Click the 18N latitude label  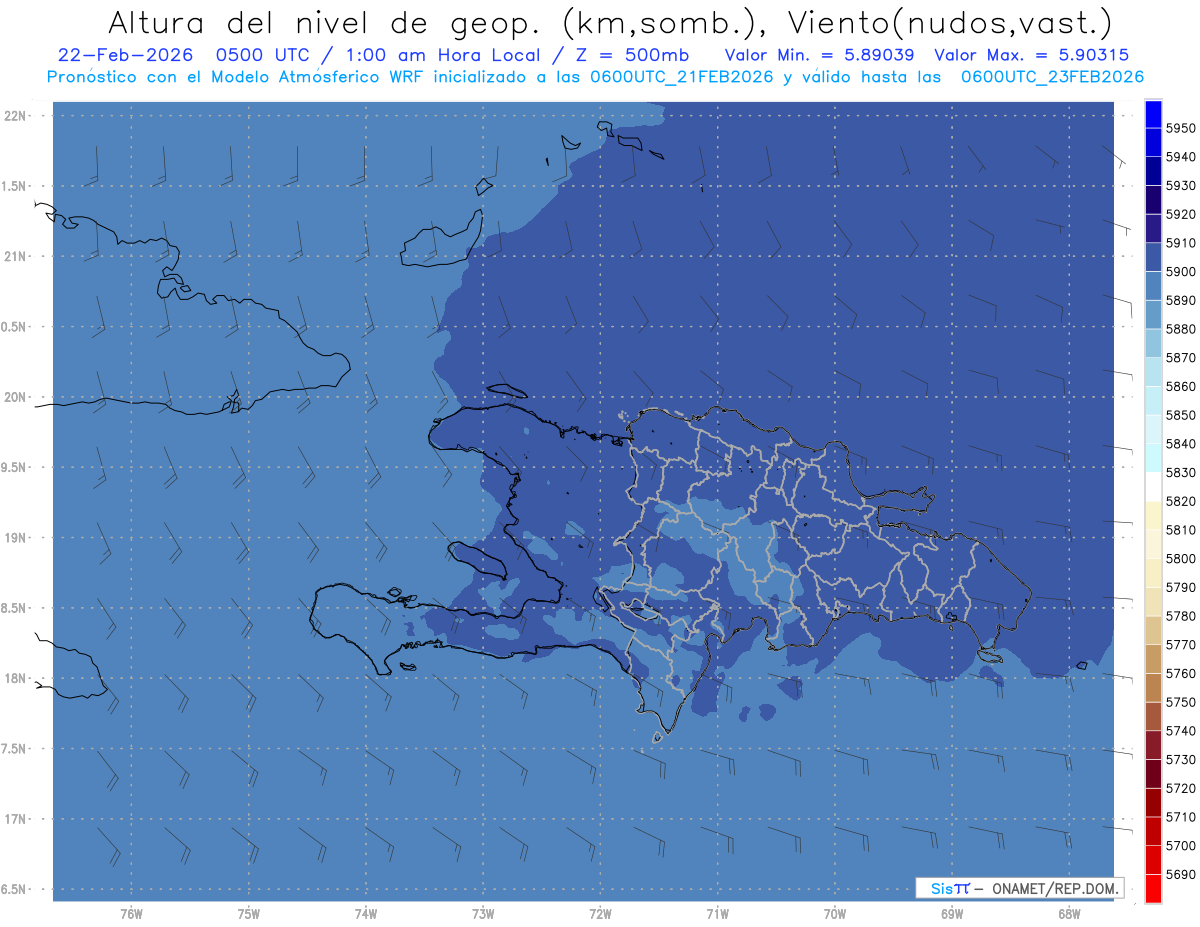pyautogui.click(x=14, y=678)
